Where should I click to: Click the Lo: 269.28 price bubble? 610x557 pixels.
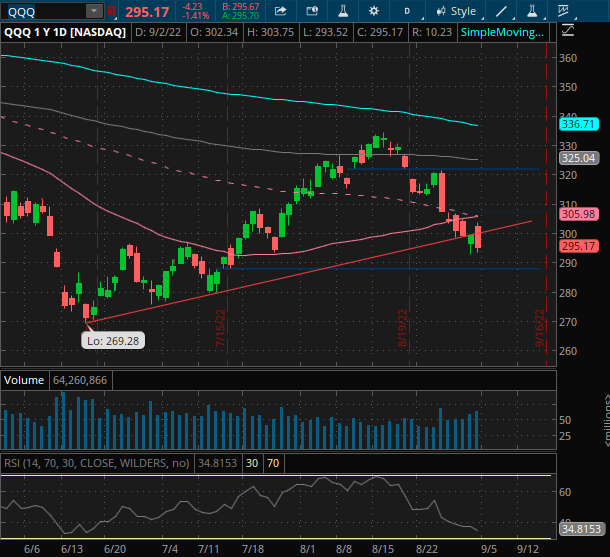coord(113,341)
